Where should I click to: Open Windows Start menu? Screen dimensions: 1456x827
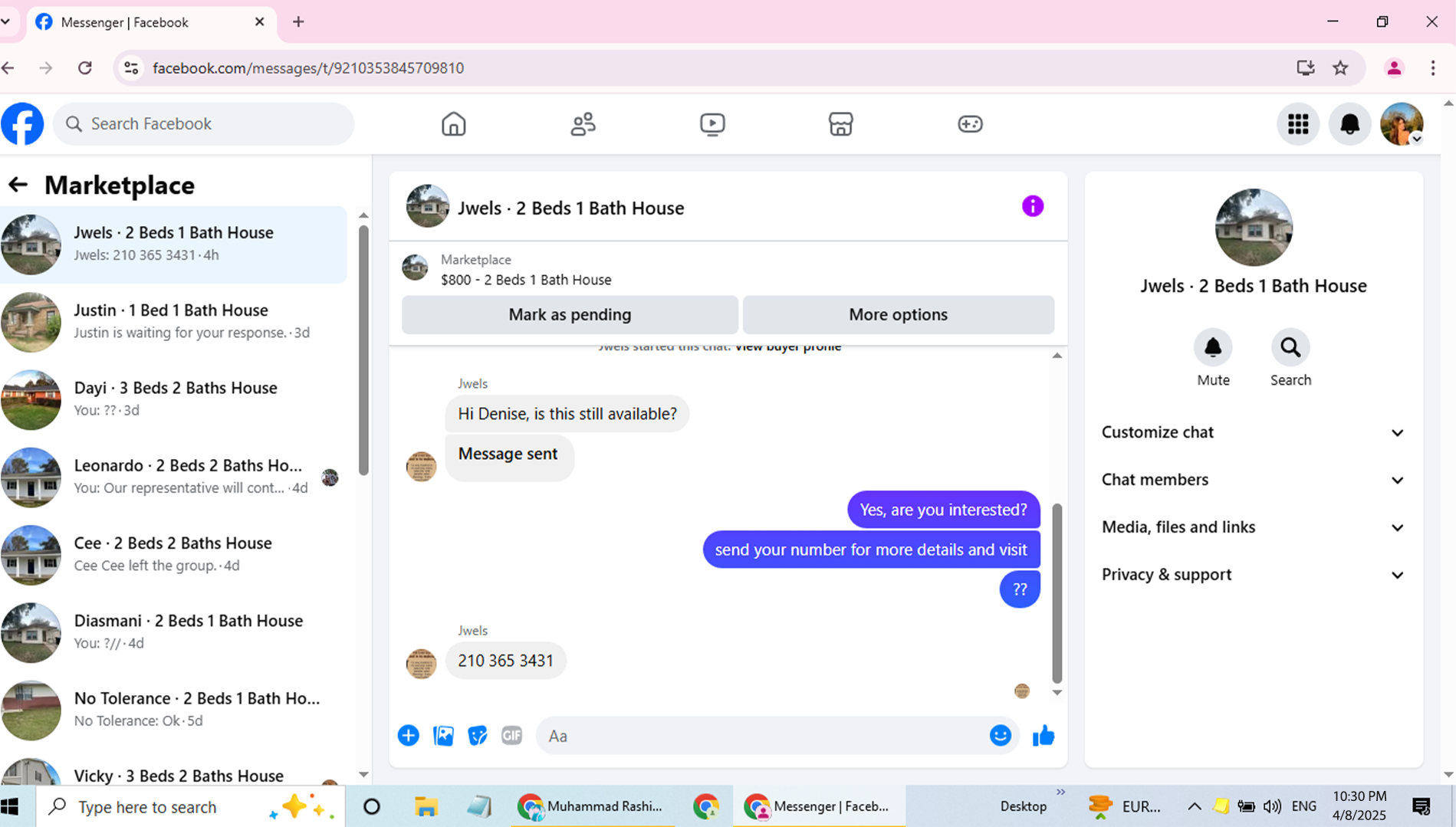(x=11, y=806)
